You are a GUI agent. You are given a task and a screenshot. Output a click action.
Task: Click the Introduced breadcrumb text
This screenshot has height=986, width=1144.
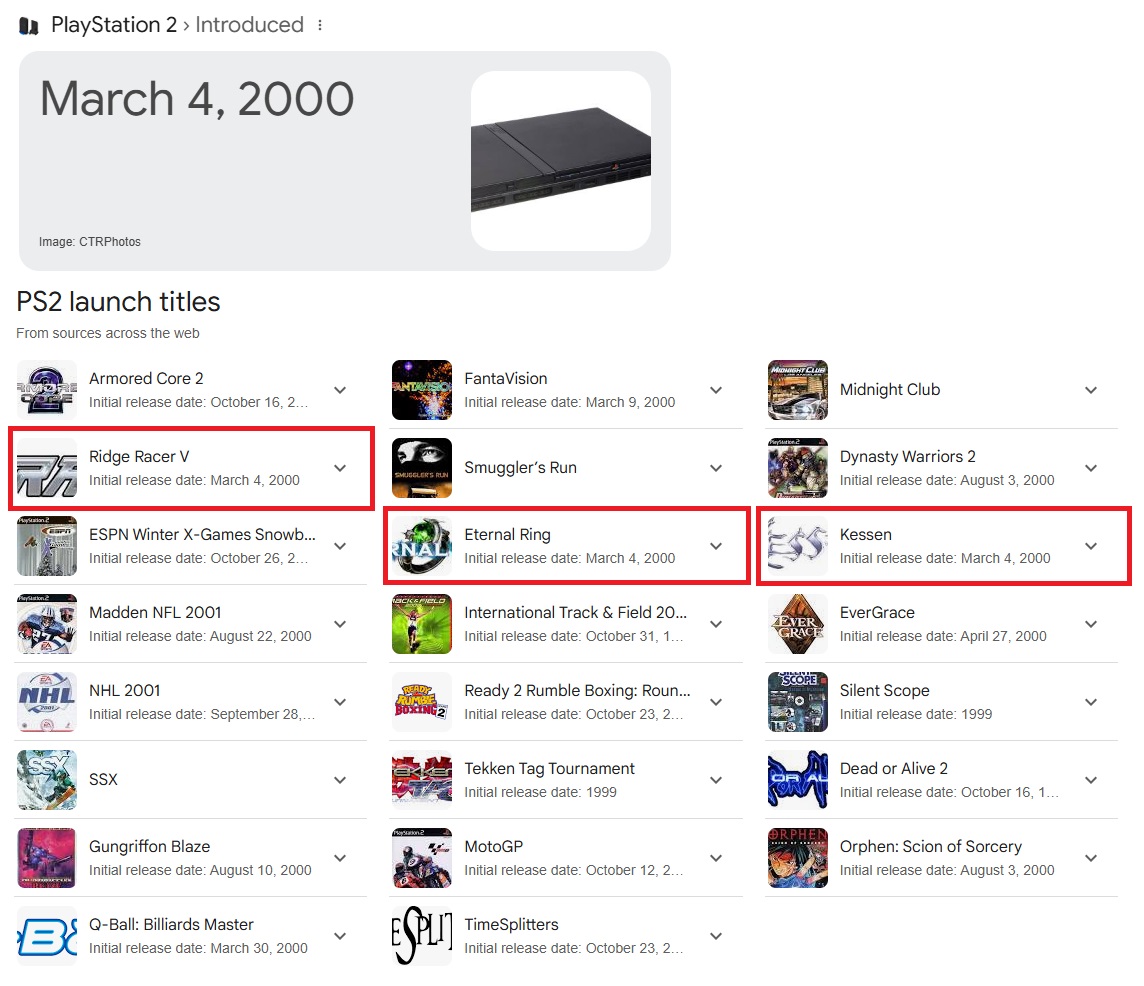pyautogui.click(x=250, y=25)
